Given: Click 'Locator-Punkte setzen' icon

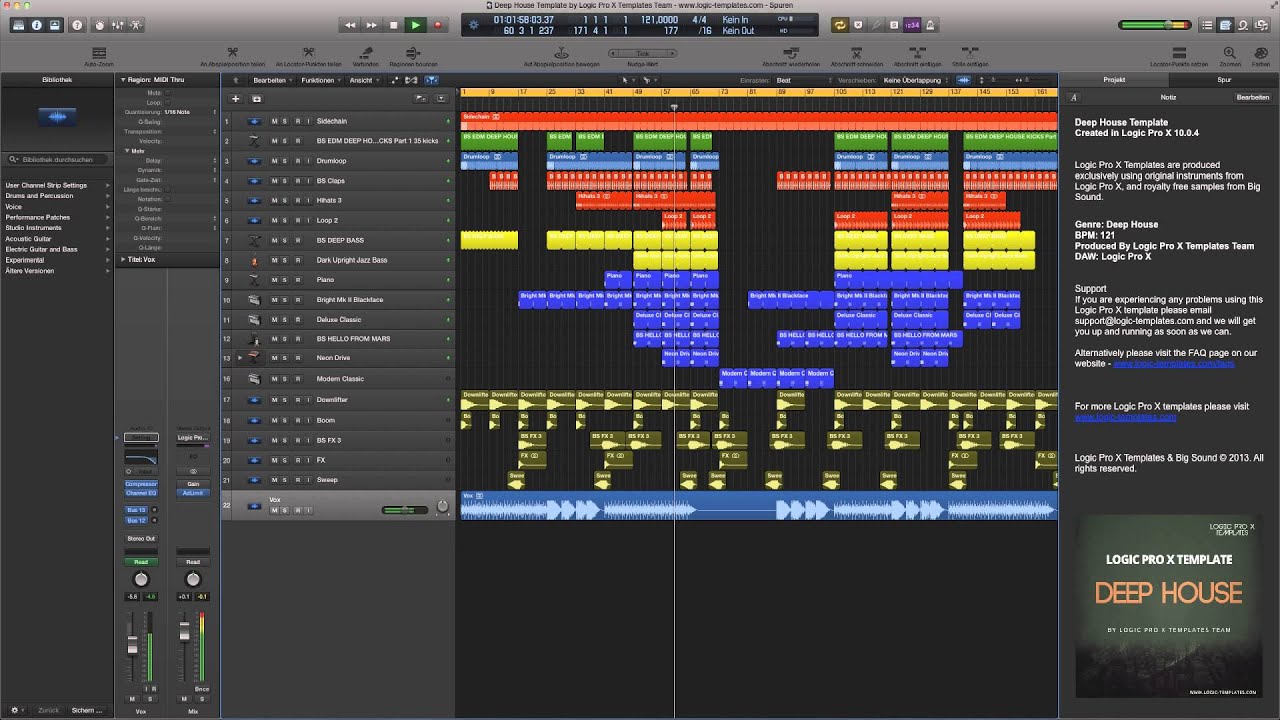Looking at the screenshot, I should click(1180, 52).
